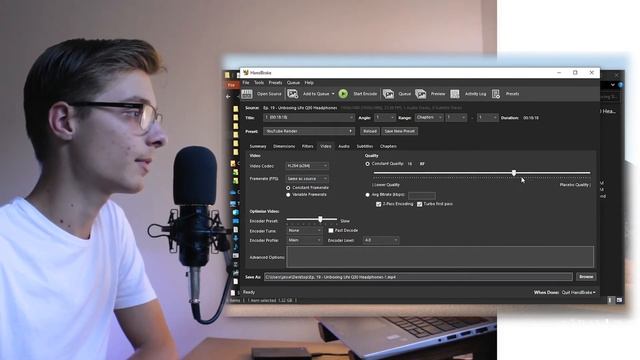The image size is (640, 360).
Task: Click the Advanced Options text box
Action: click(x=440, y=257)
